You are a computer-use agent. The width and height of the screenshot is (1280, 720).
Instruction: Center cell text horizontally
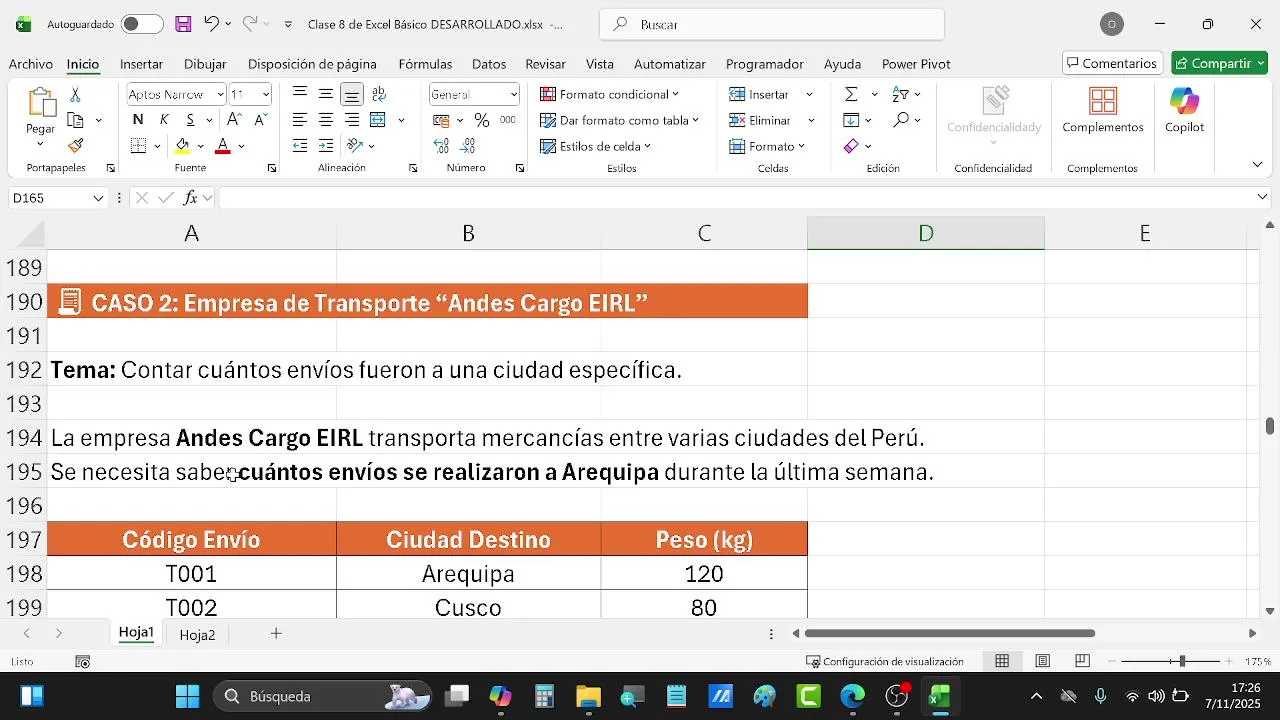coord(325,120)
